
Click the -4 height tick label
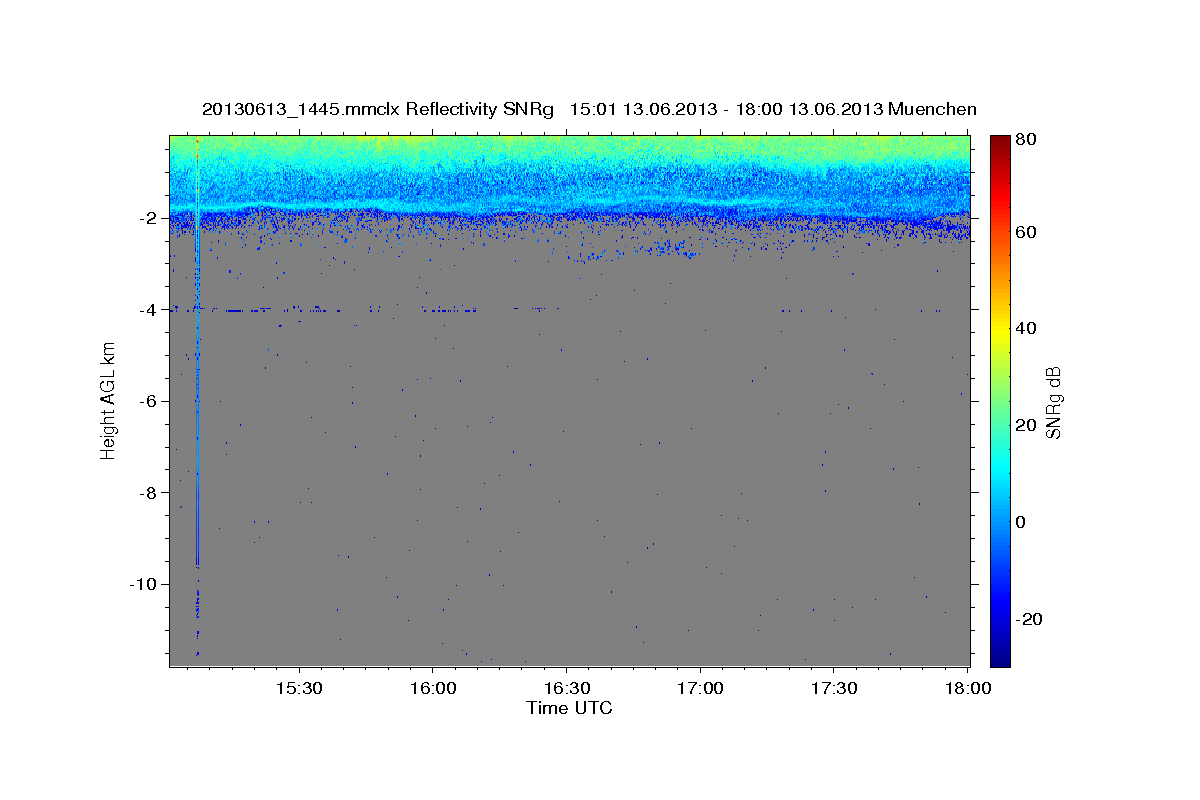(x=147, y=310)
